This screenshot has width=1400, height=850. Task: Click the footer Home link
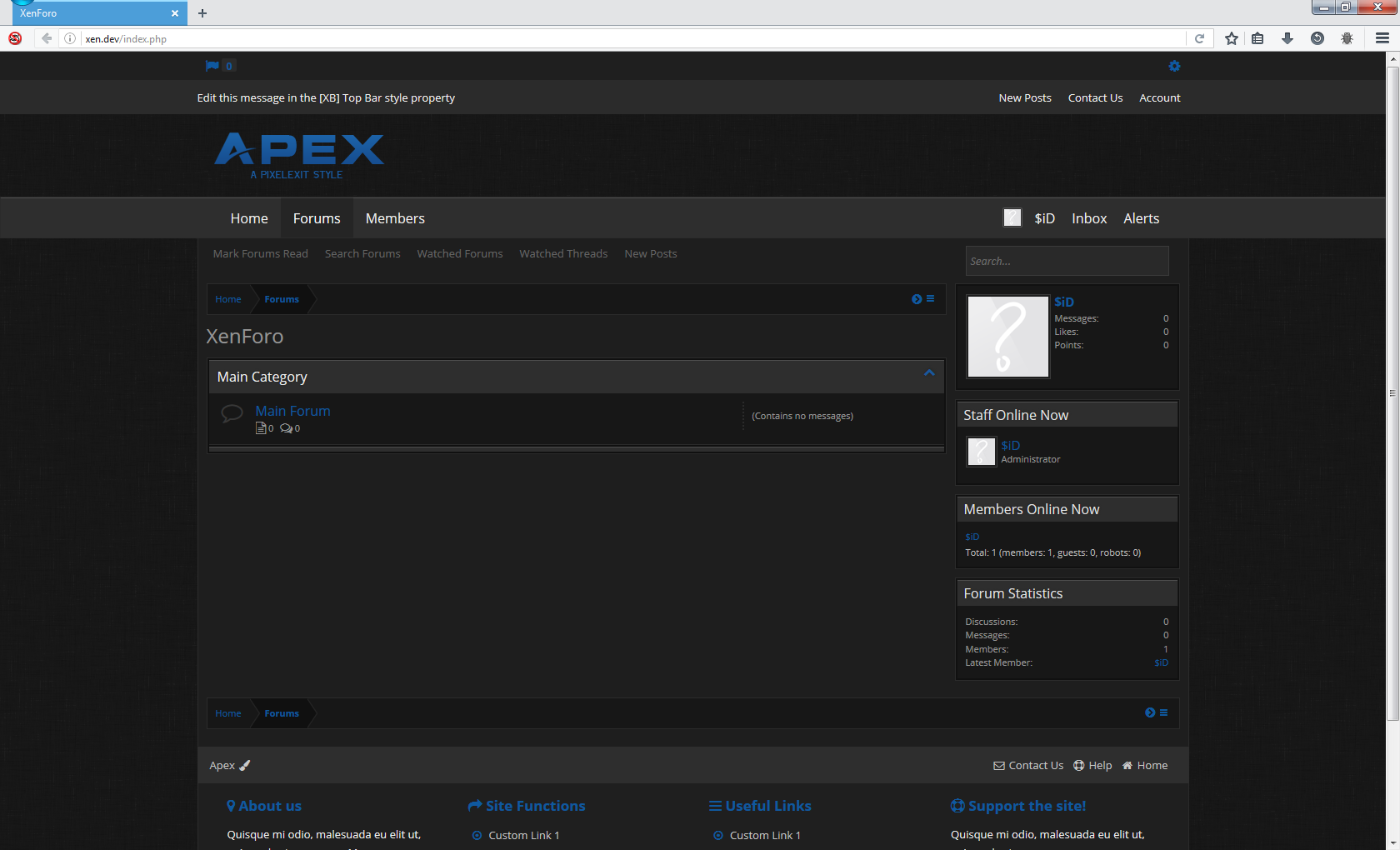click(1145, 765)
